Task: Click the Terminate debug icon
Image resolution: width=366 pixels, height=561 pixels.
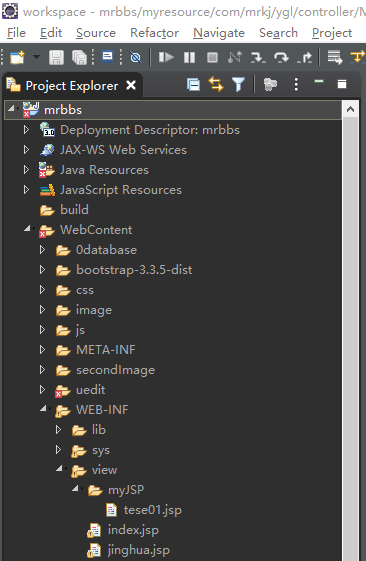Action: (212, 57)
